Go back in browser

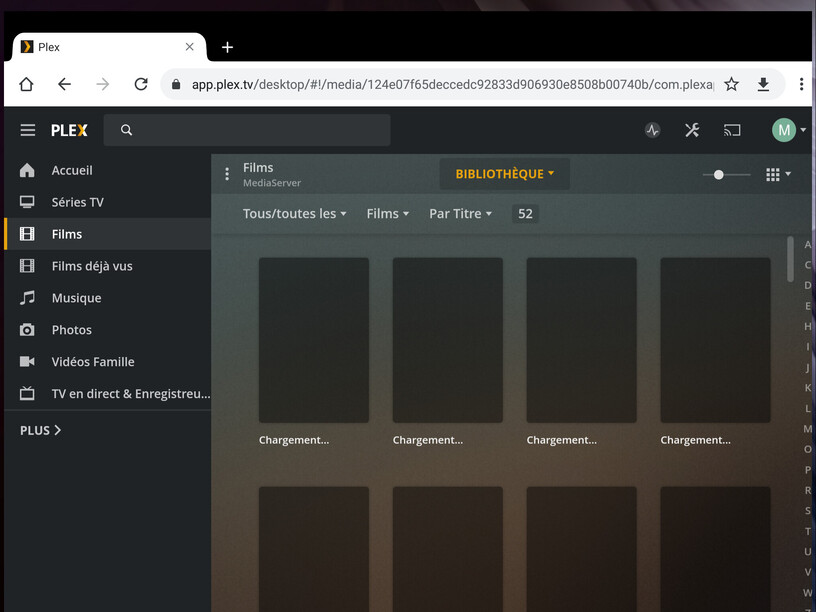click(x=65, y=84)
